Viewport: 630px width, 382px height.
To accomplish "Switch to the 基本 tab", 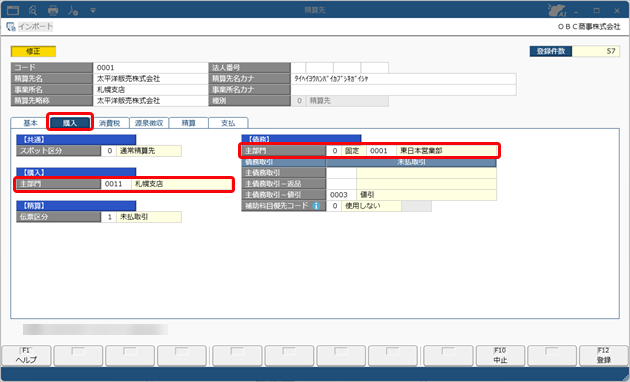I will [30, 123].
